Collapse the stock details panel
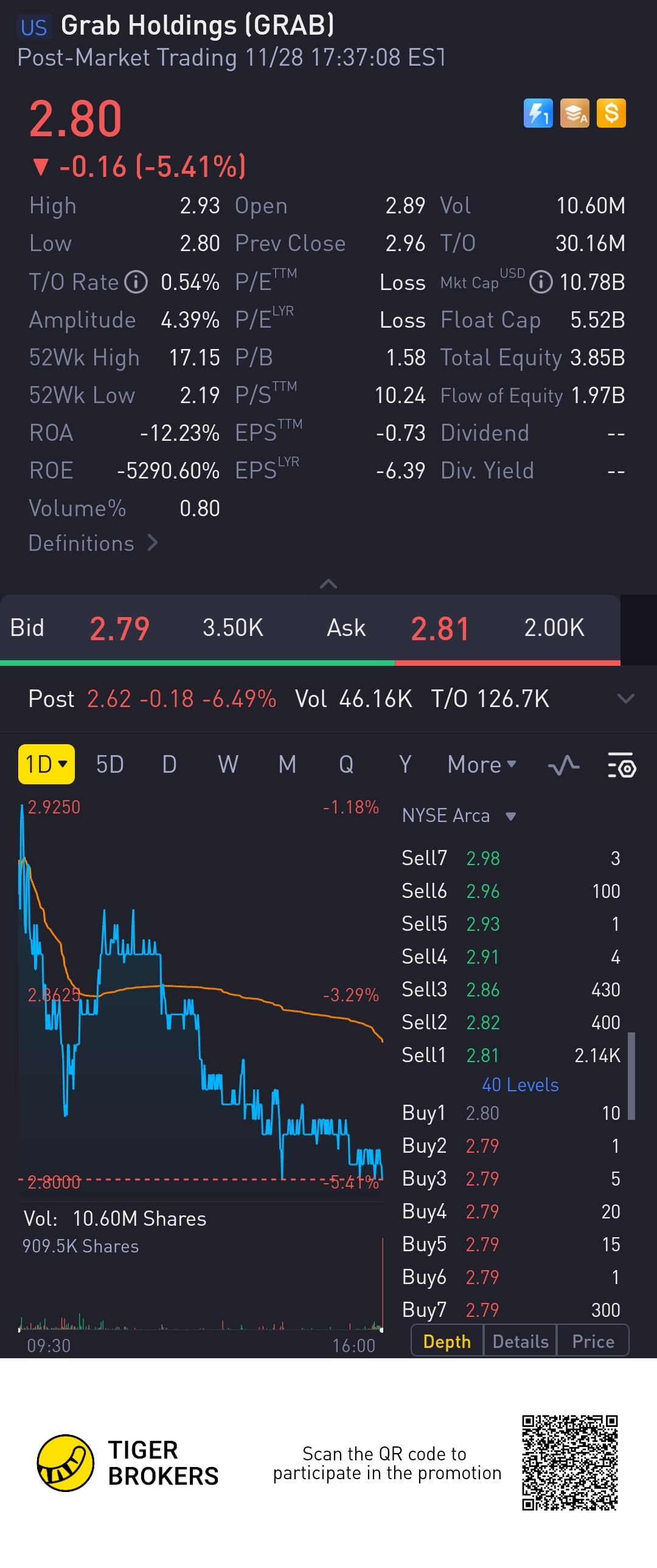657x1568 pixels. (328, 584)
